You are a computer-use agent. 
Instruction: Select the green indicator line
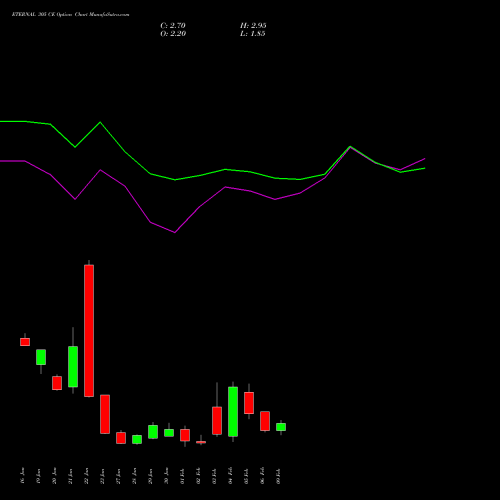click(212, 151)
